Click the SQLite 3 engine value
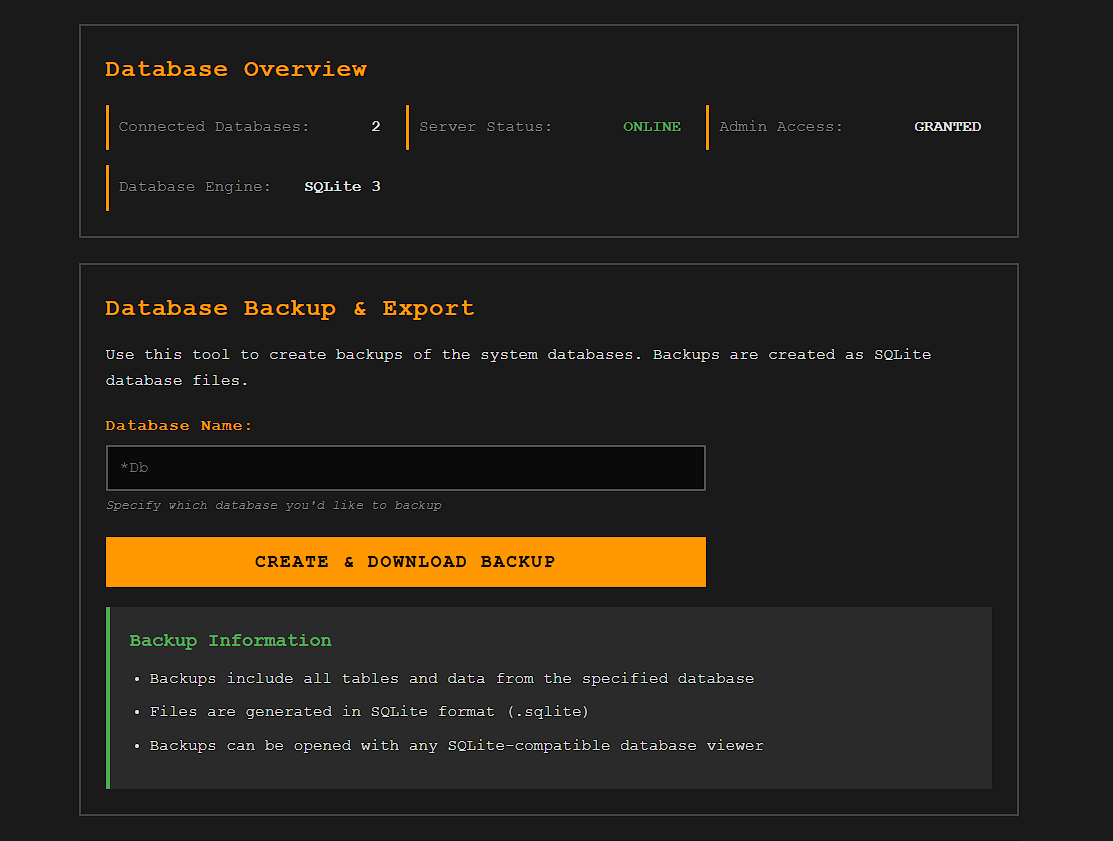 342,187
